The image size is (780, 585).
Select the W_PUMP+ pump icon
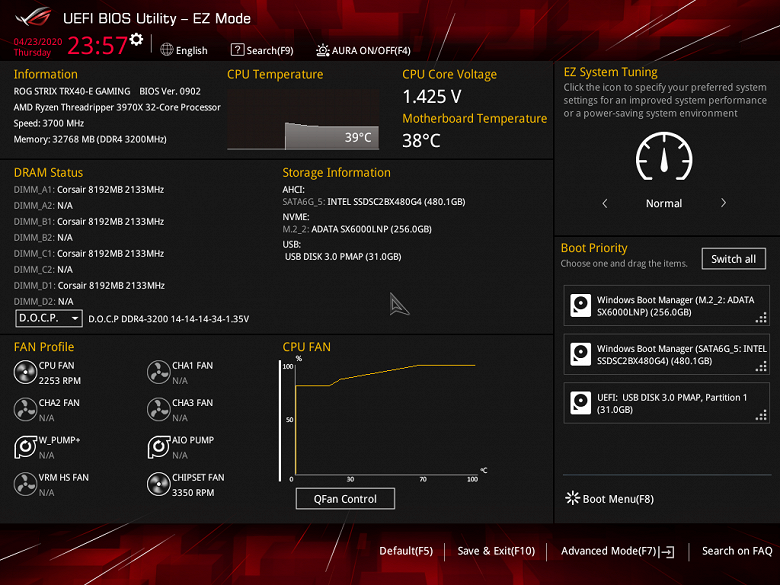25,447
